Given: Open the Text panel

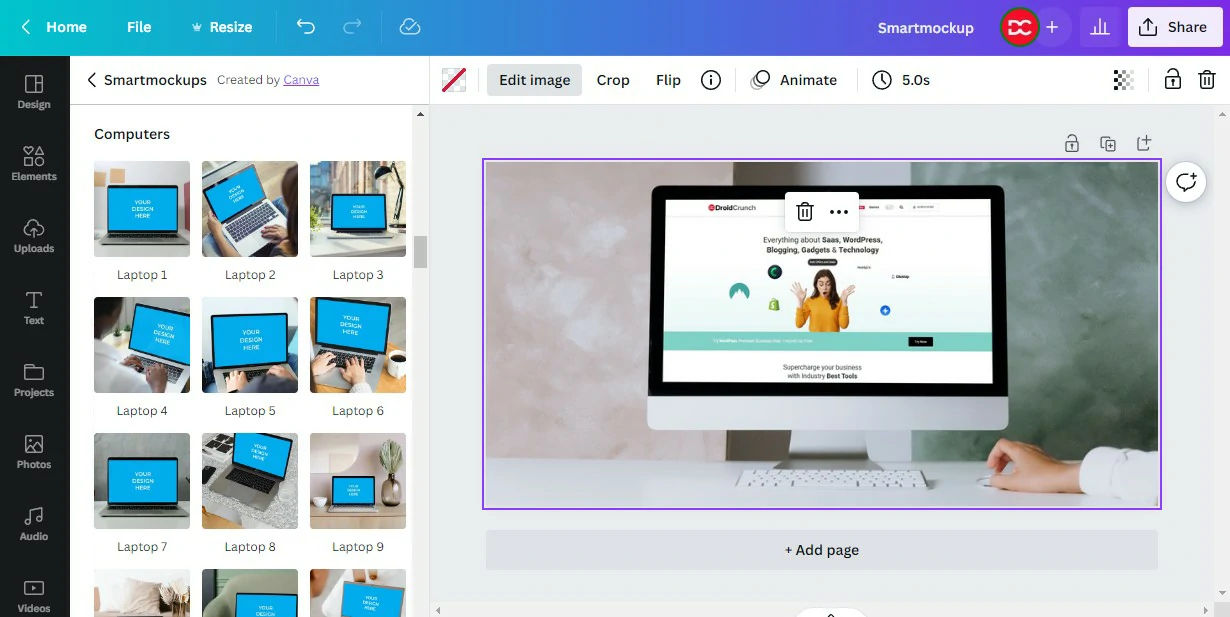Looking at the screenshot, I should (33, 307).
